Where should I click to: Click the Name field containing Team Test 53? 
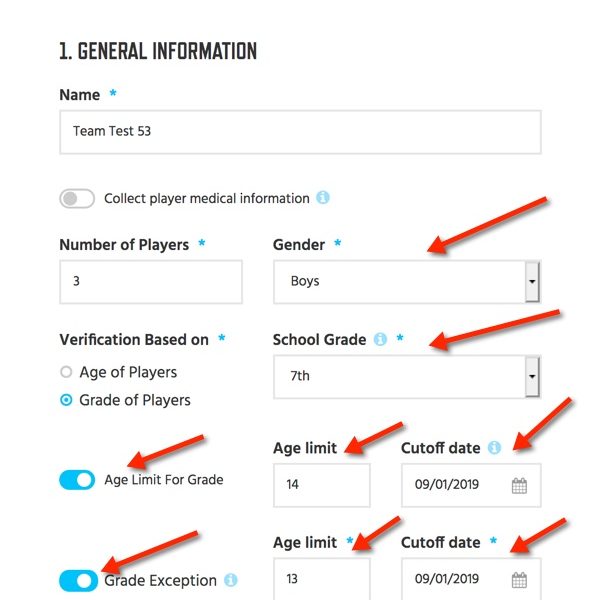point(300,132)
